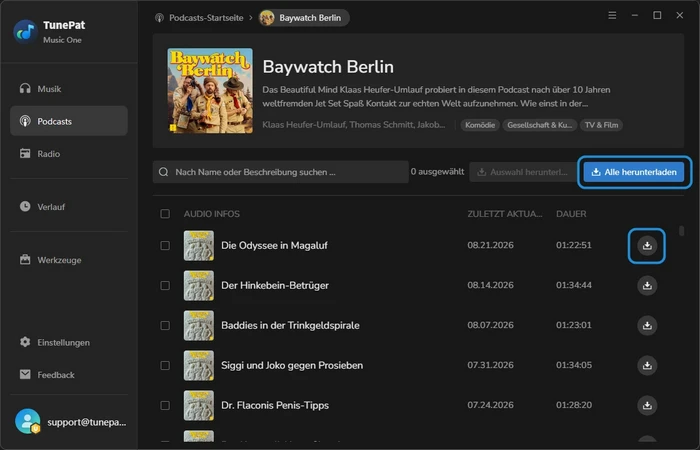Download the episode Der Hinkebein-Betrüger
700x450 pixels.
[x=647, y=285]
